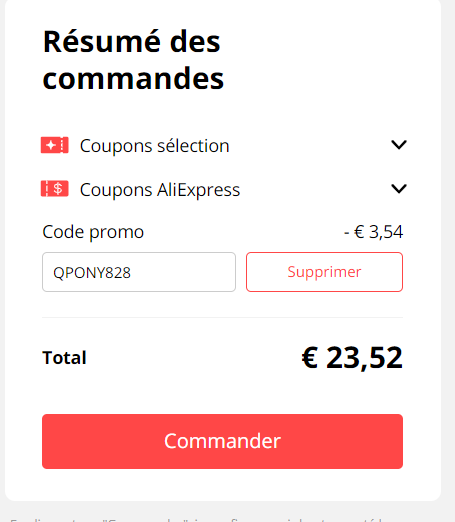Click the dollar ticket icon beside Coupons AliExpress
Image resolution: width=455 pixels, height=522 pixels.
55,189
